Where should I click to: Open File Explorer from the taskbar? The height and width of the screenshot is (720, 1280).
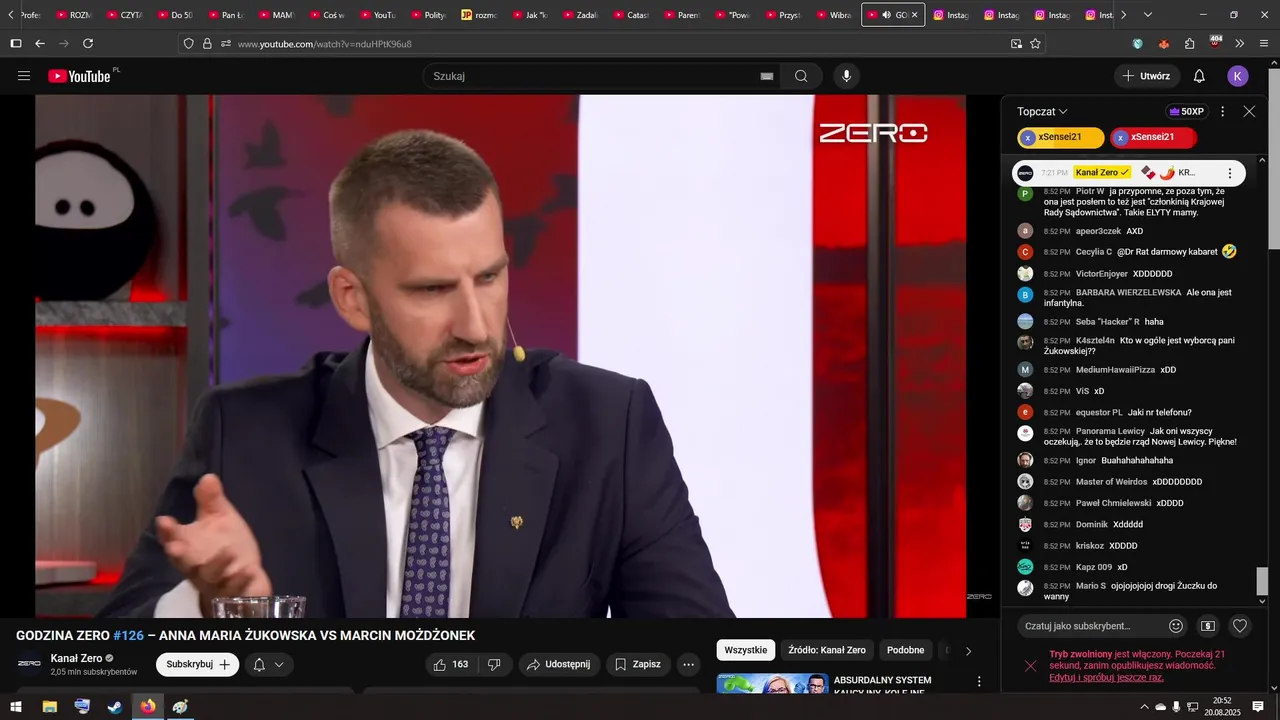[x=49, y=707]
